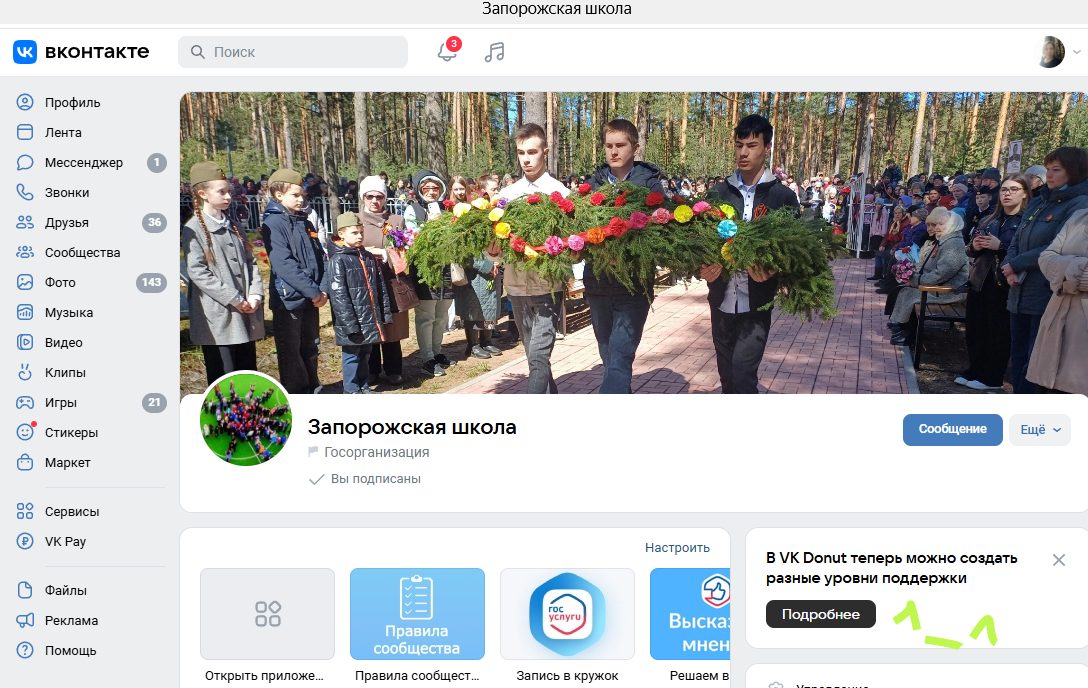Click the Games controller icon
This screenshot has width=1088, height=688.
[x=25, y=402]
